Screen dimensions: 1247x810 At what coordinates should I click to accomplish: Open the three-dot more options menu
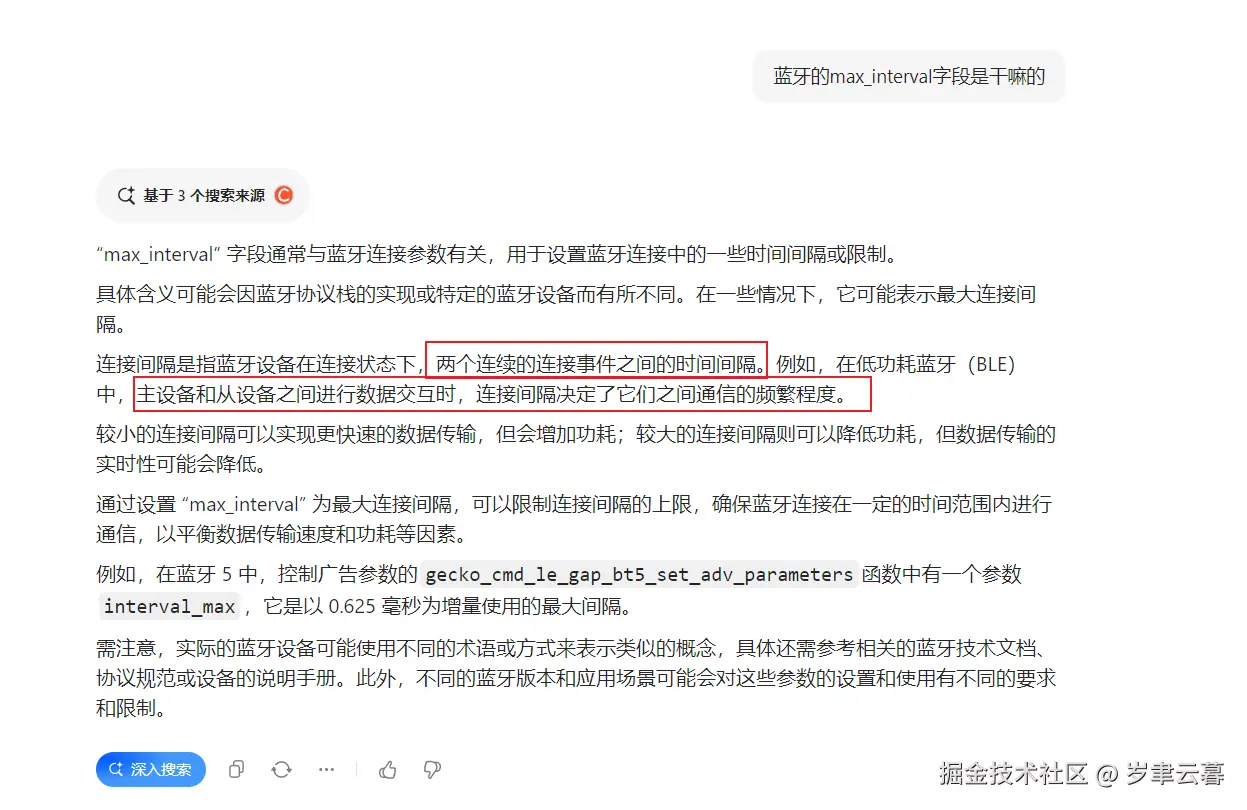pos(326,769)
